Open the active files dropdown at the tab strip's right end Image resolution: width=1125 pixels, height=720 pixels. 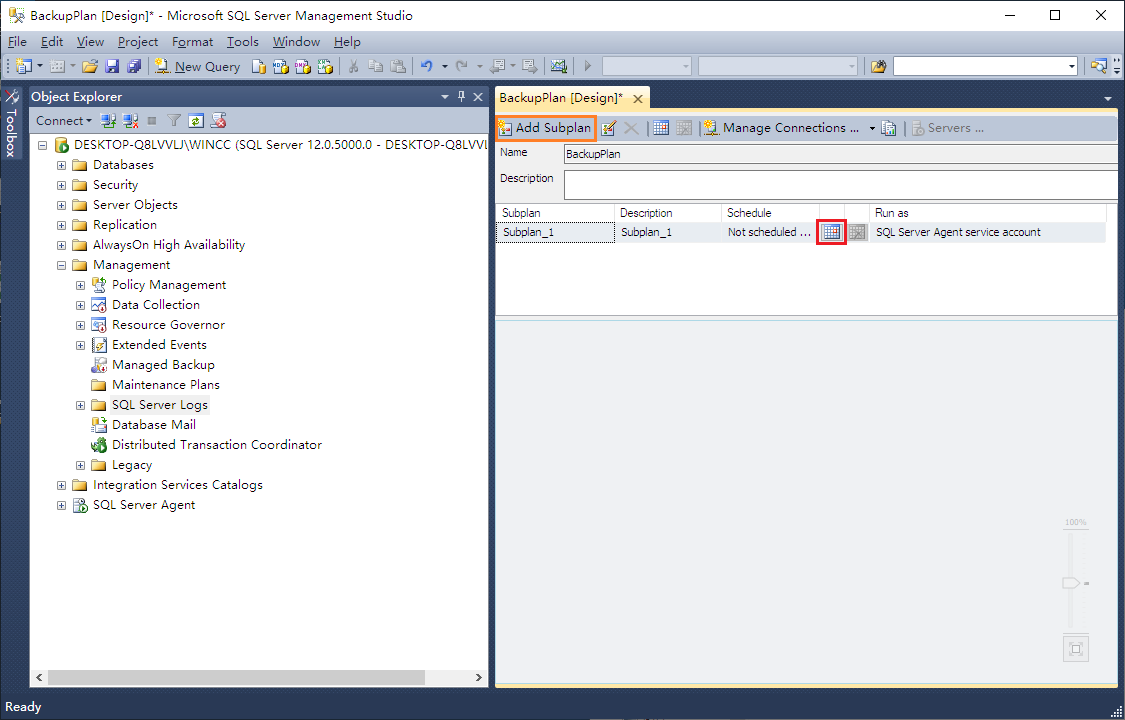pyautogui.click(x=1108, y=98)
